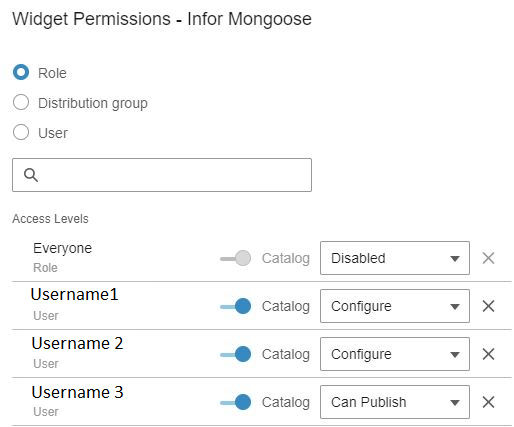This screenshot has height=427, width=514.
Task: Remove the Everyone role entry
Action: [488, 258]
